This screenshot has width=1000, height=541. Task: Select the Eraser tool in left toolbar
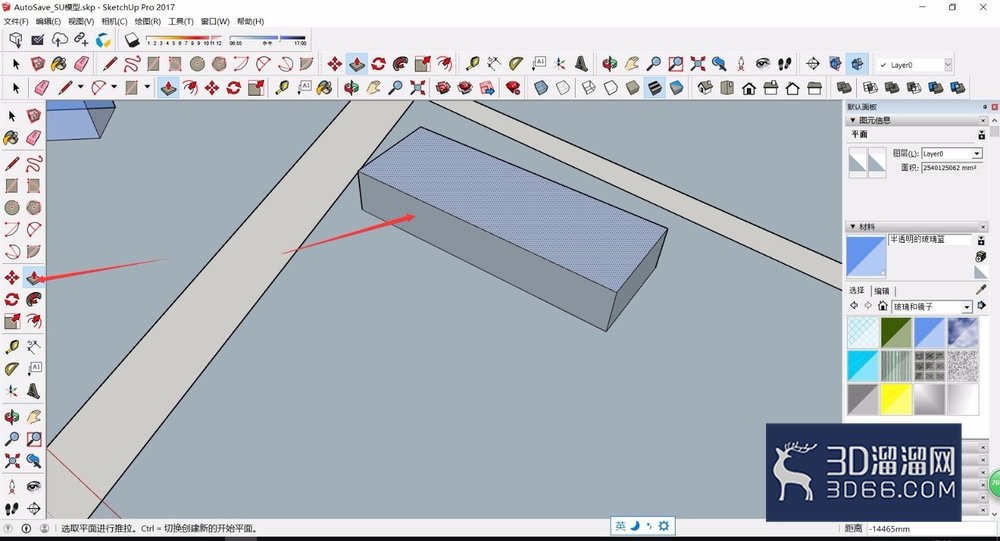33,137
